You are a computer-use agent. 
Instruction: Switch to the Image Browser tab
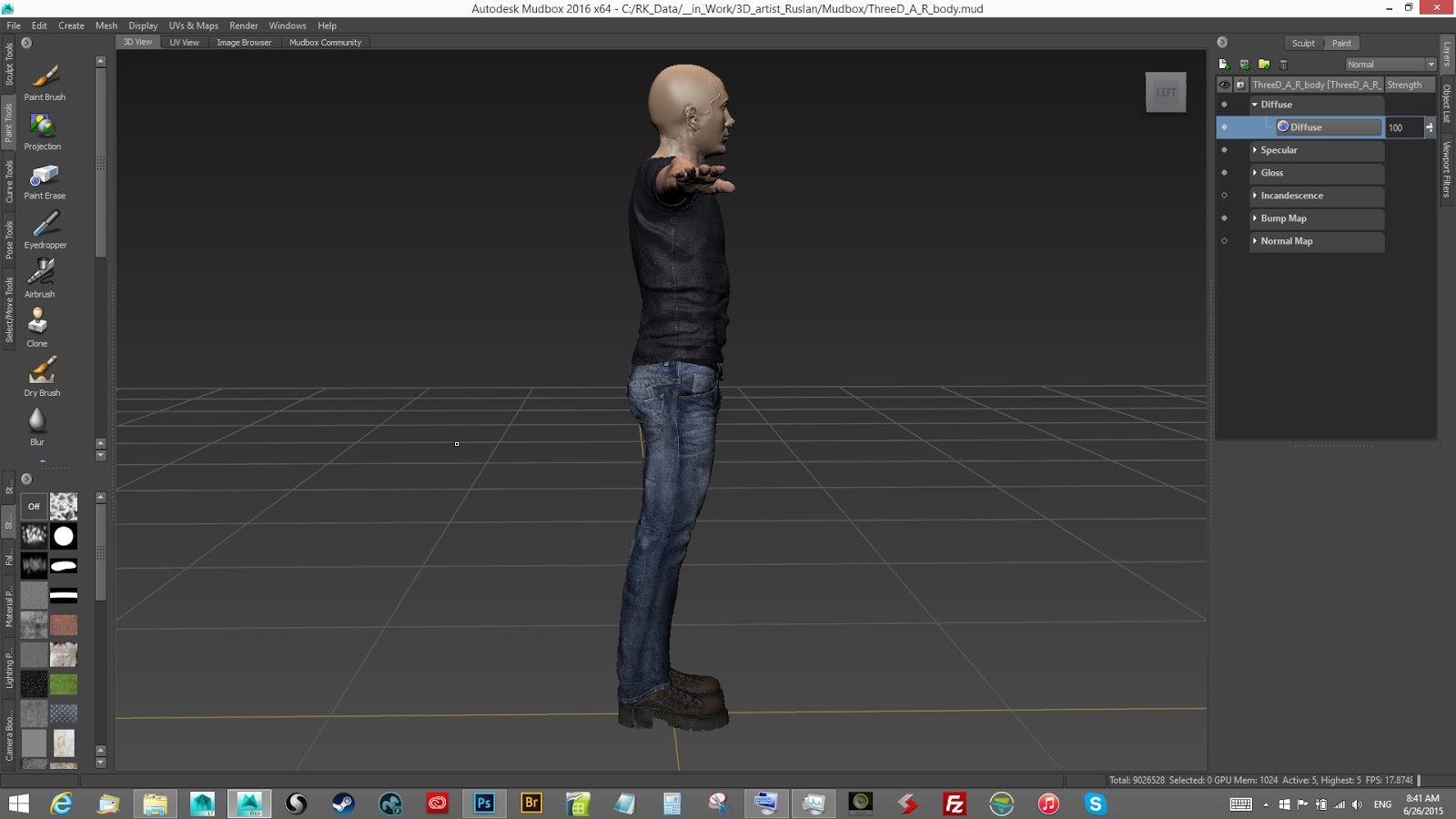point(244,43)
